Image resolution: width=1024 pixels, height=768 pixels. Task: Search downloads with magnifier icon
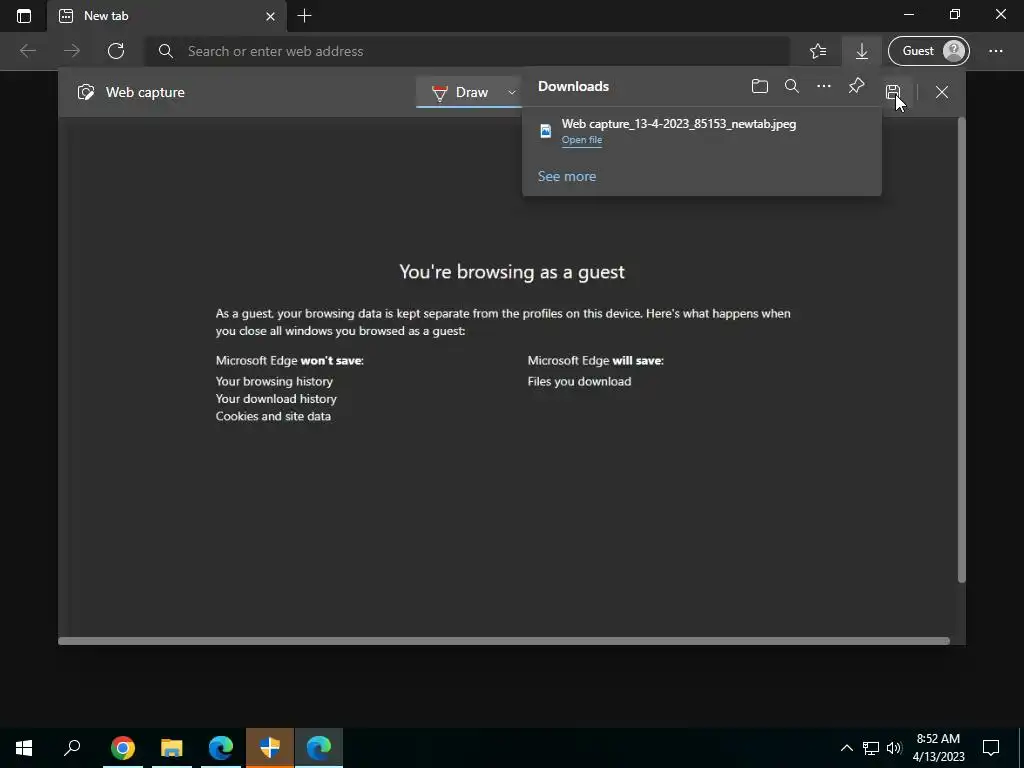pyautogui.click(x=792, y=86)
